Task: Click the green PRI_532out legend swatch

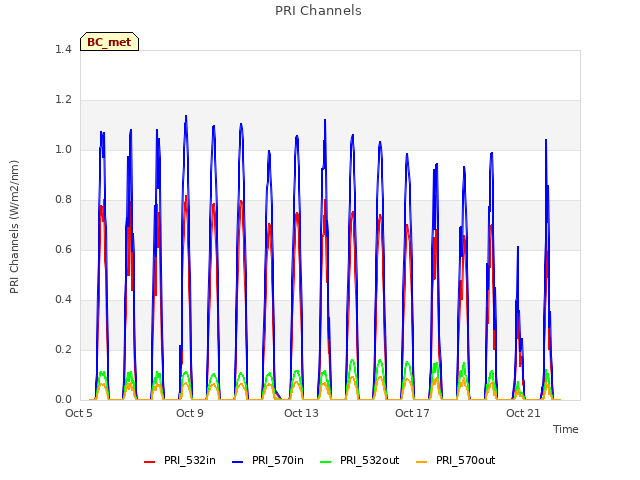Action: 326,462
